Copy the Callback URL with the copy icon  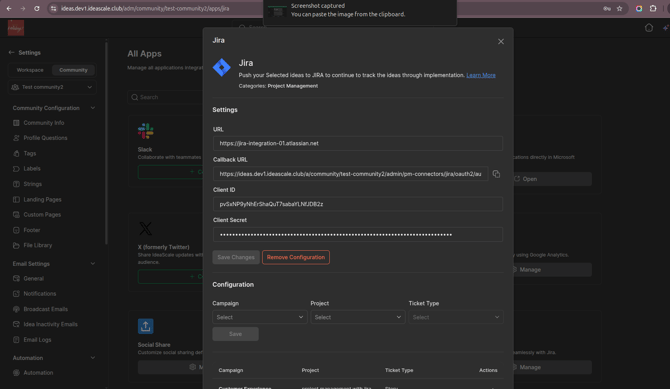(496, 174)
